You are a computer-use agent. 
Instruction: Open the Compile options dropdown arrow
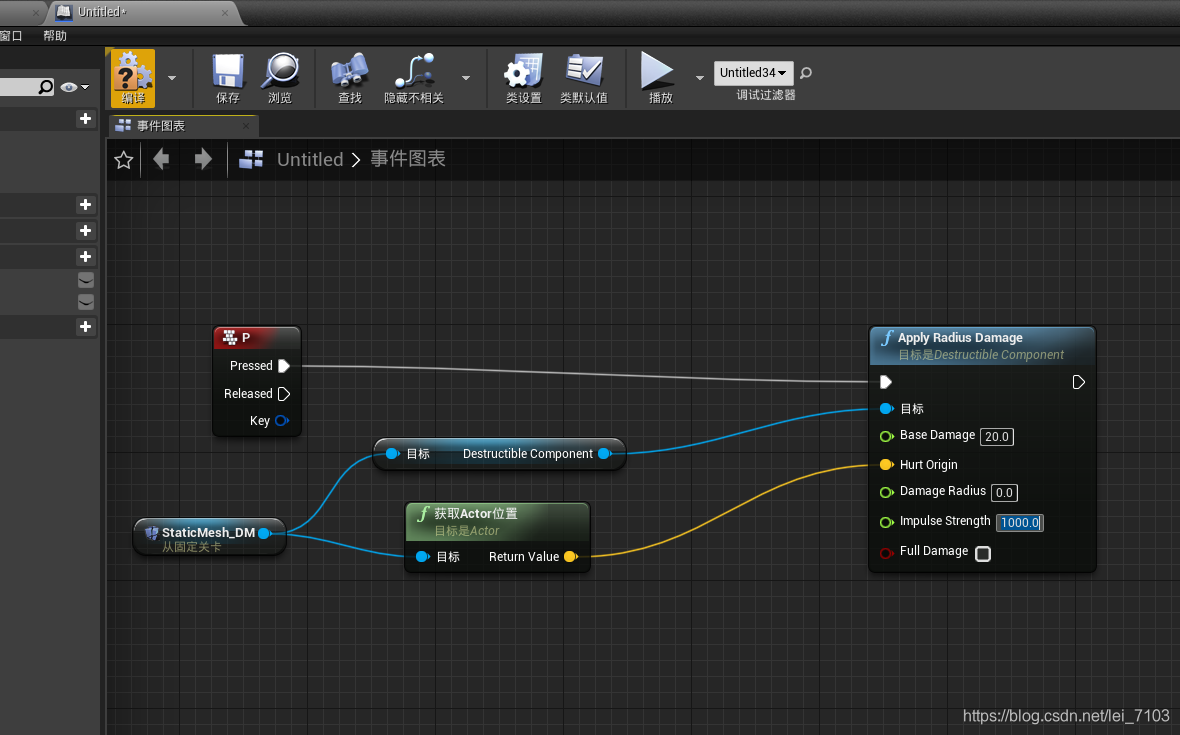(172, 78)
